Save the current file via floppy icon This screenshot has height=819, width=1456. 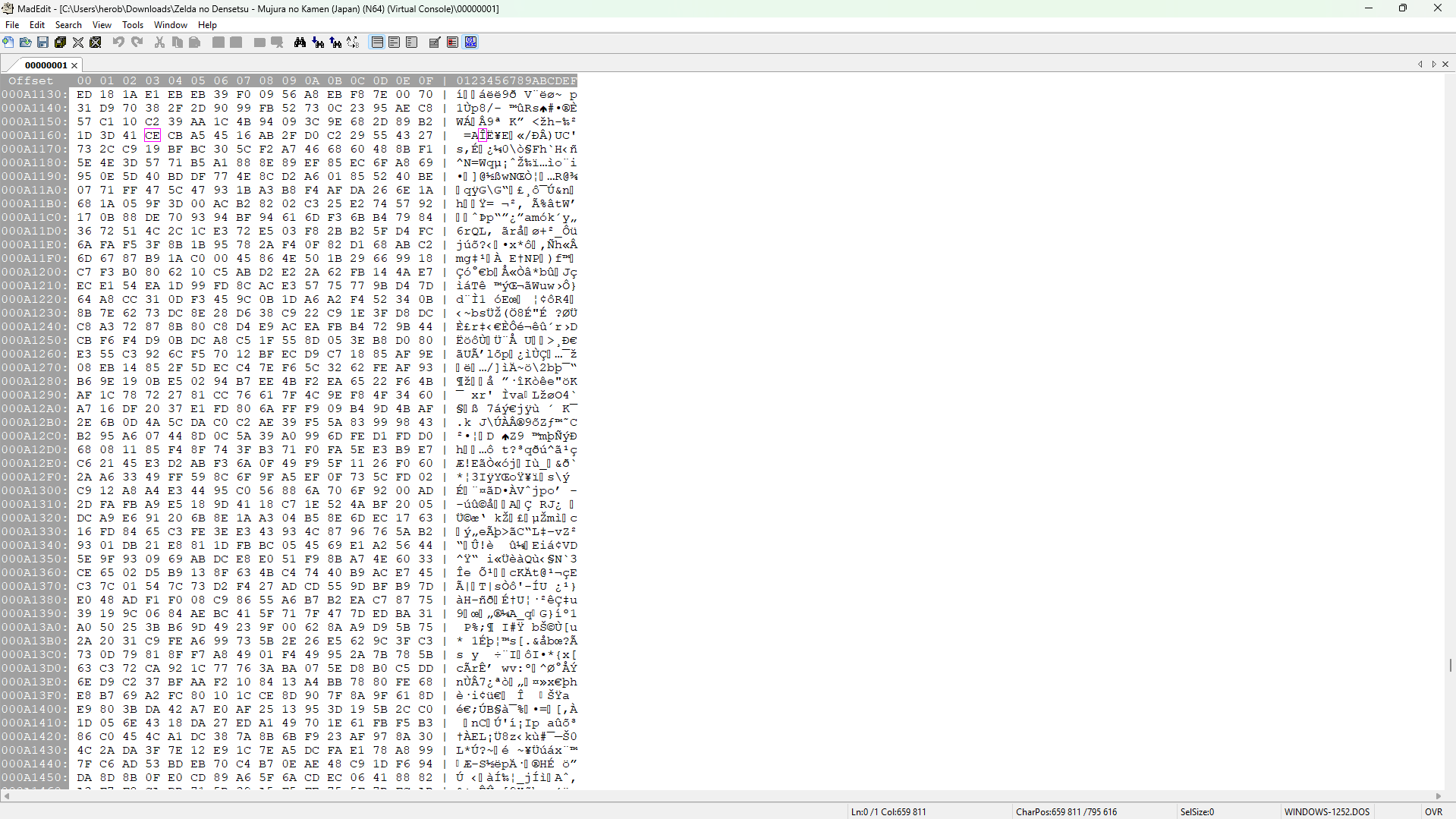(43, 43)
